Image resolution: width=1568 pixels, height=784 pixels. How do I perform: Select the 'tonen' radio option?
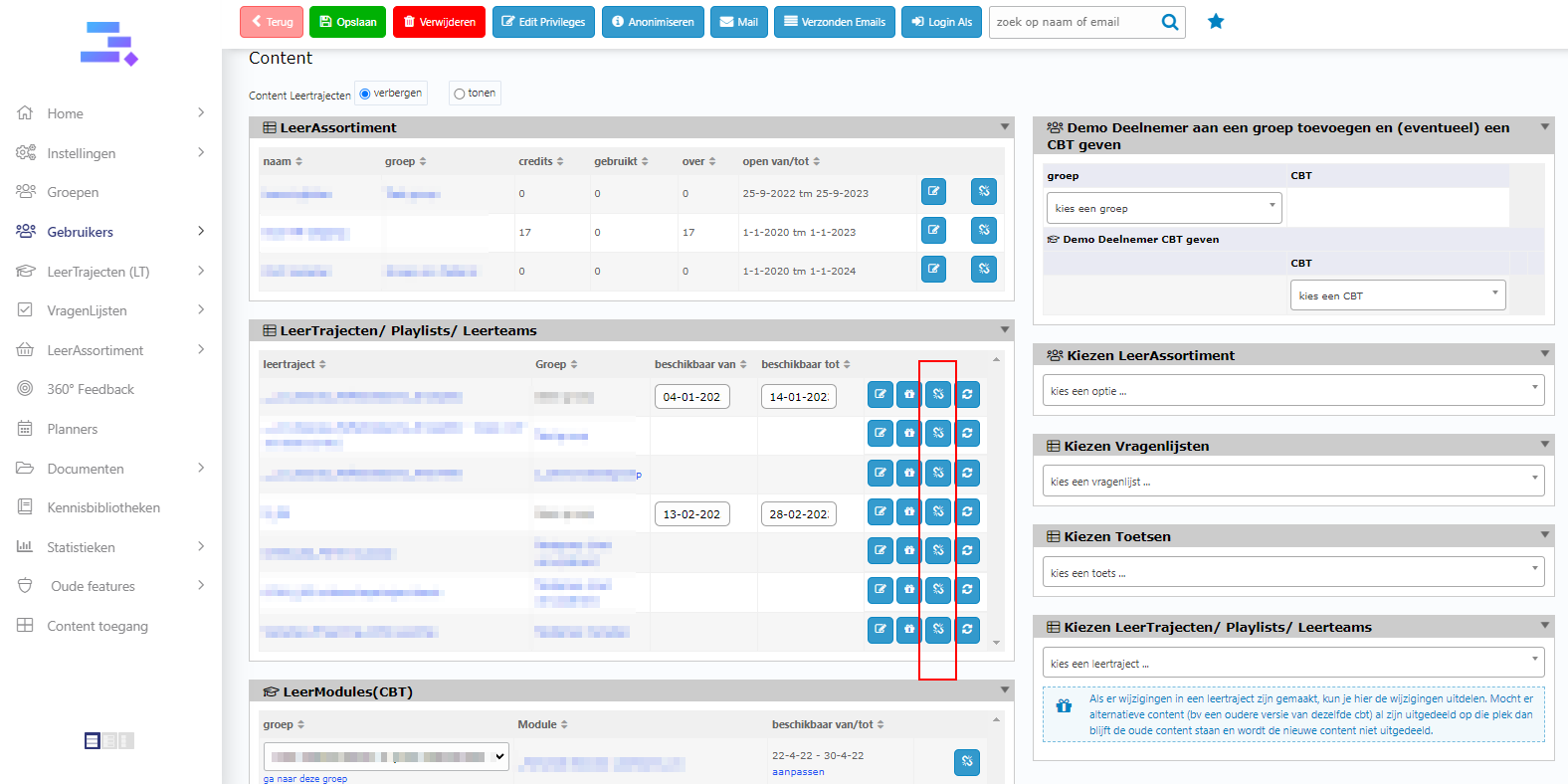(460, 94)
